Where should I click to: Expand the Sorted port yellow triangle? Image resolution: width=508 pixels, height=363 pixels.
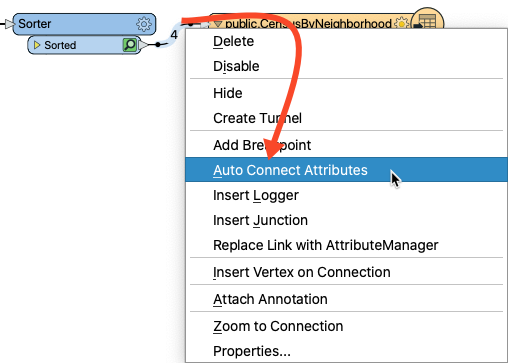37,45
